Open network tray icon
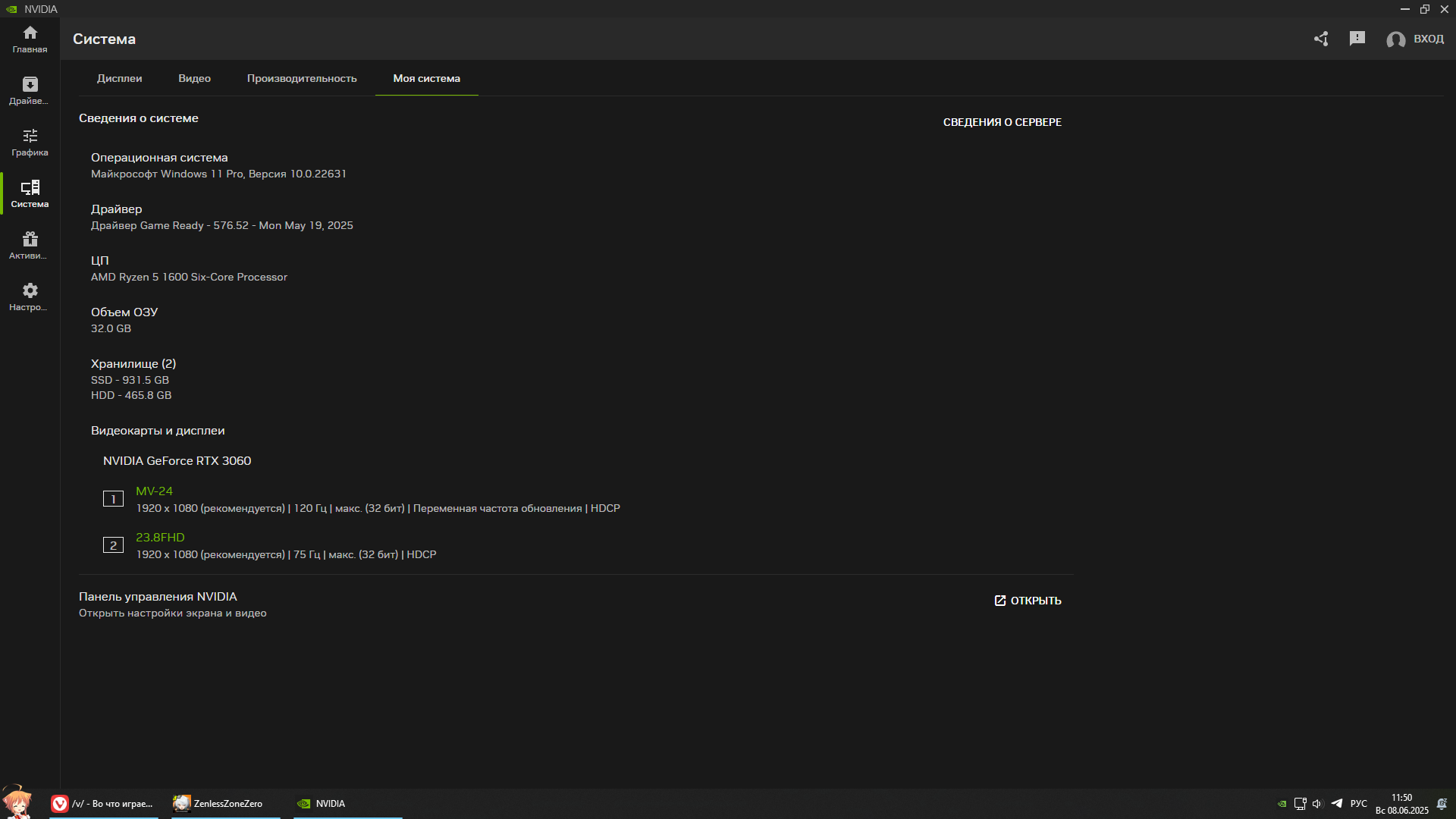 tap(1300, 804)
